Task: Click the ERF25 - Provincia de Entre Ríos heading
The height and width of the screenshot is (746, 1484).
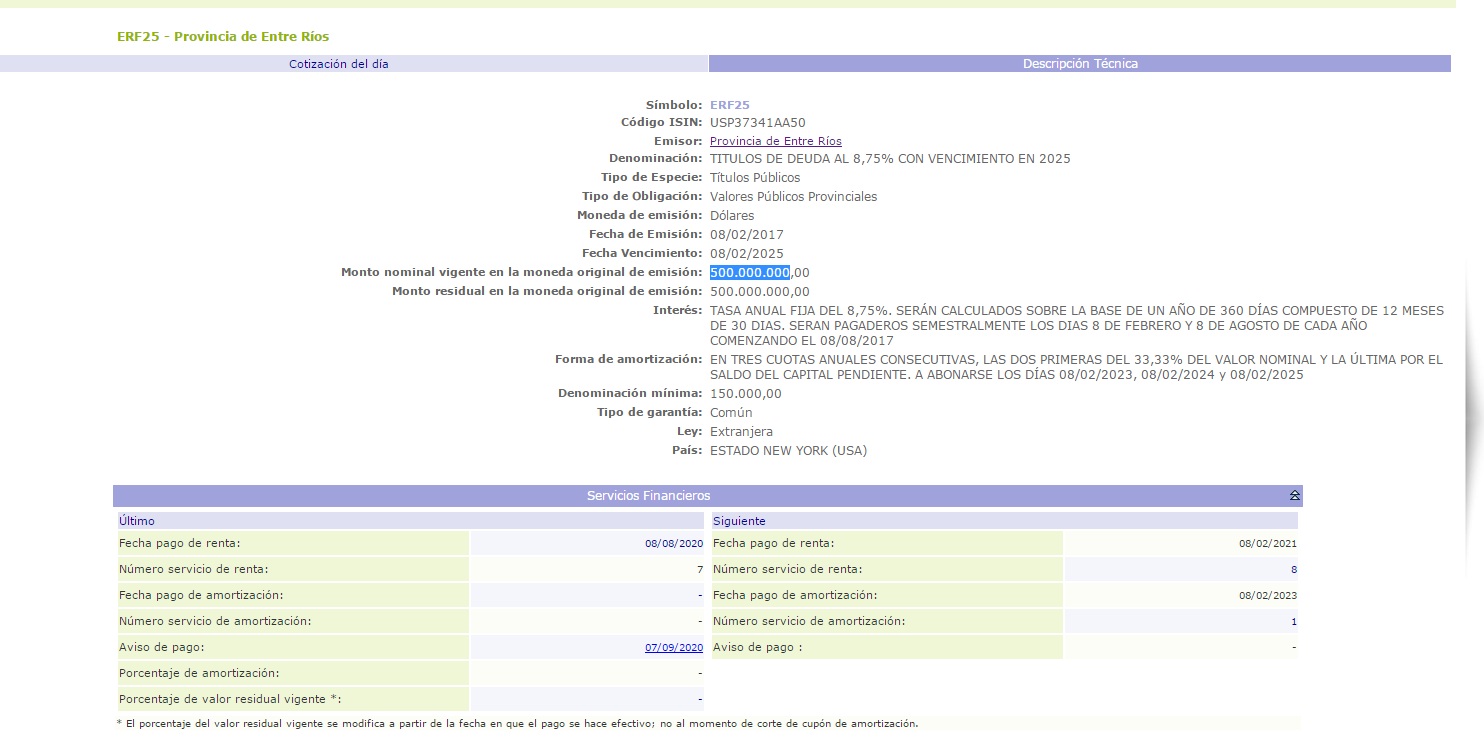Action: pos(223,37)
